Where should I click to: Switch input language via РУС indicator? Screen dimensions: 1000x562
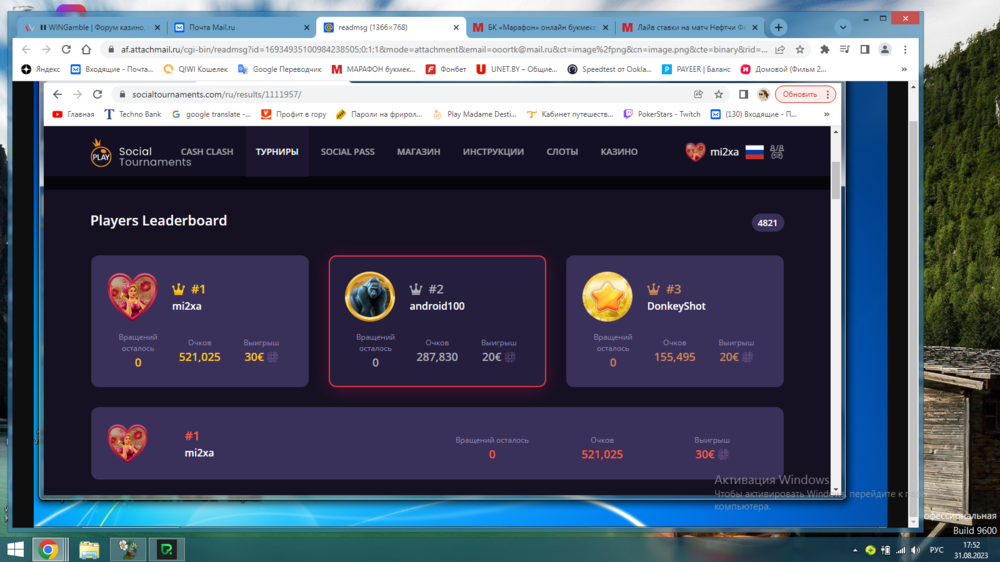click(936, 549)
